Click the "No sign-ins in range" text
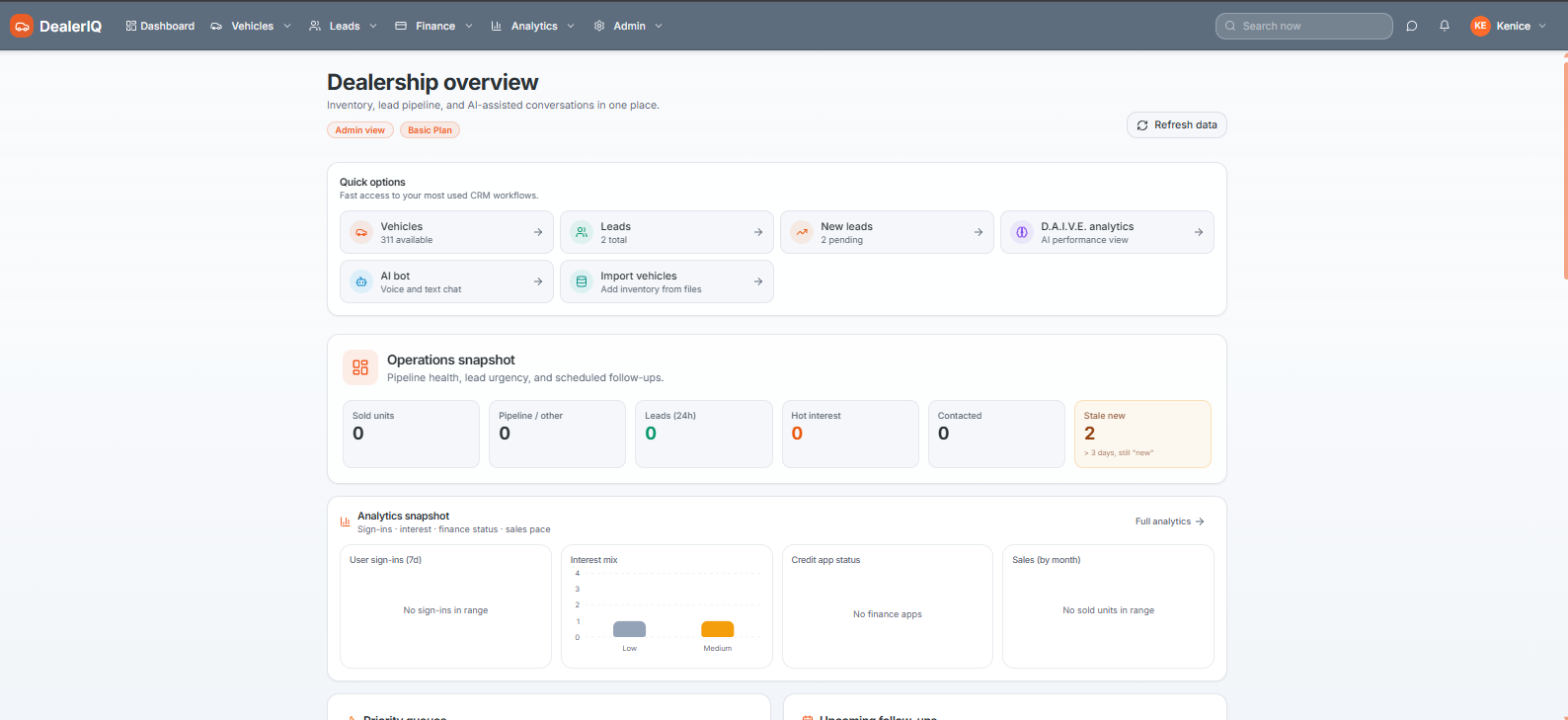 [445, 610]
